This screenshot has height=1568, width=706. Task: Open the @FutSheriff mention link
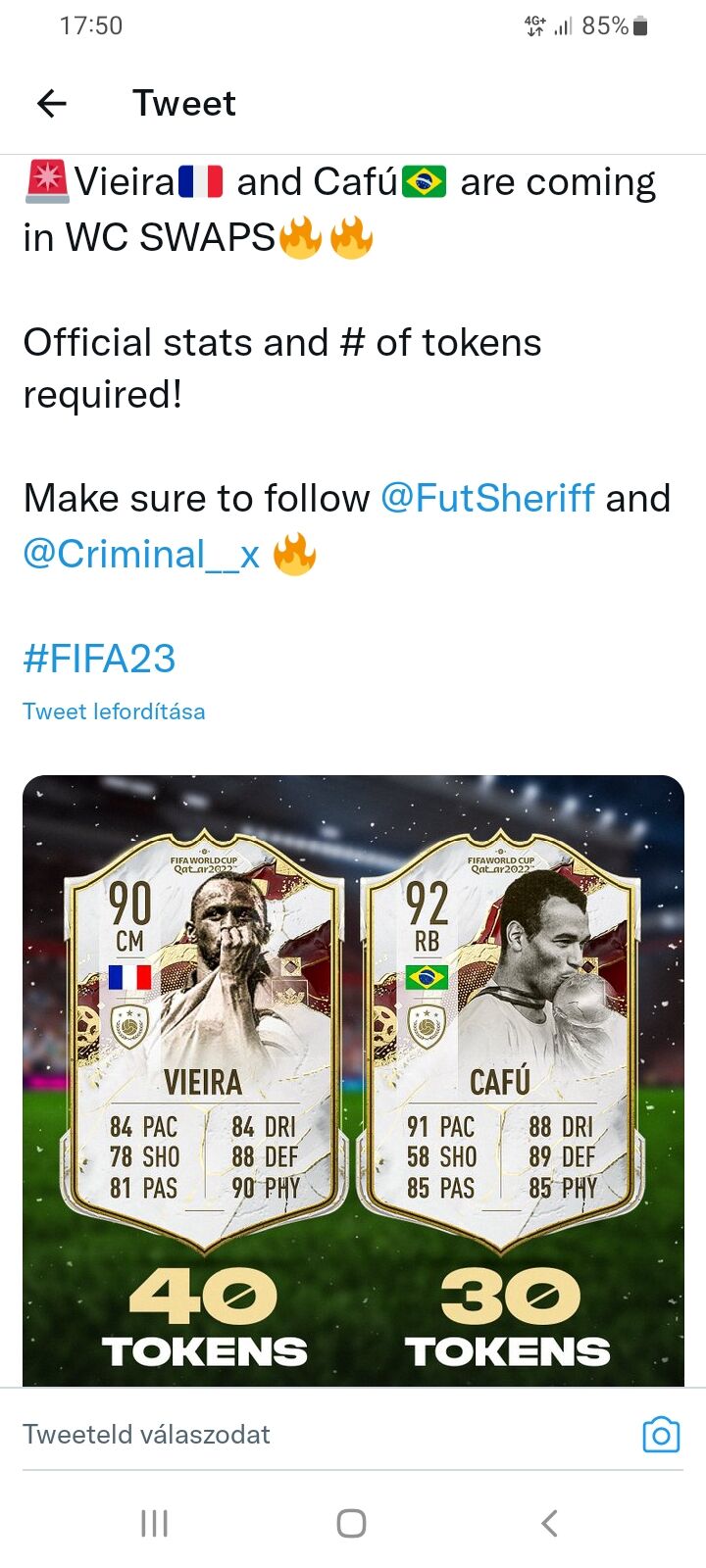coord(486,498)
